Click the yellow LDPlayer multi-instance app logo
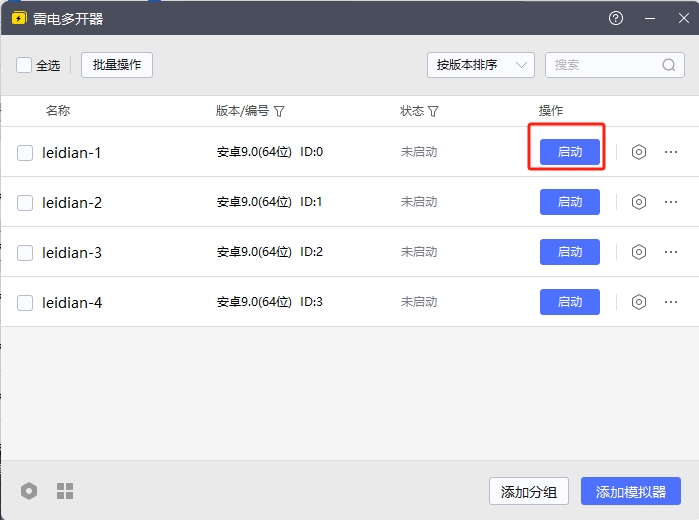 [19, 18]
